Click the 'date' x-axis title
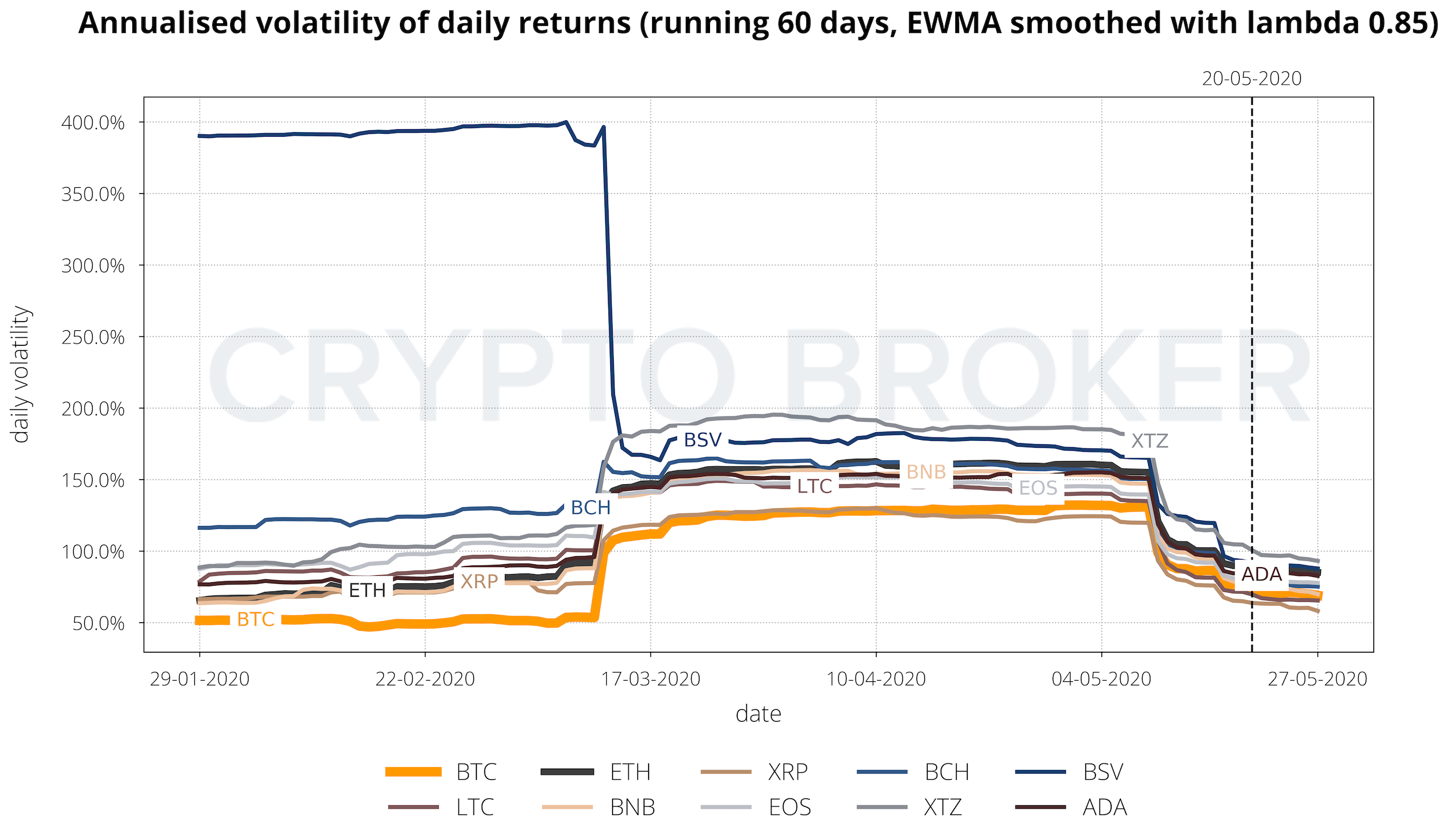Image resolution: width=1449 pixels, height=840 pixels. (758, 714)
